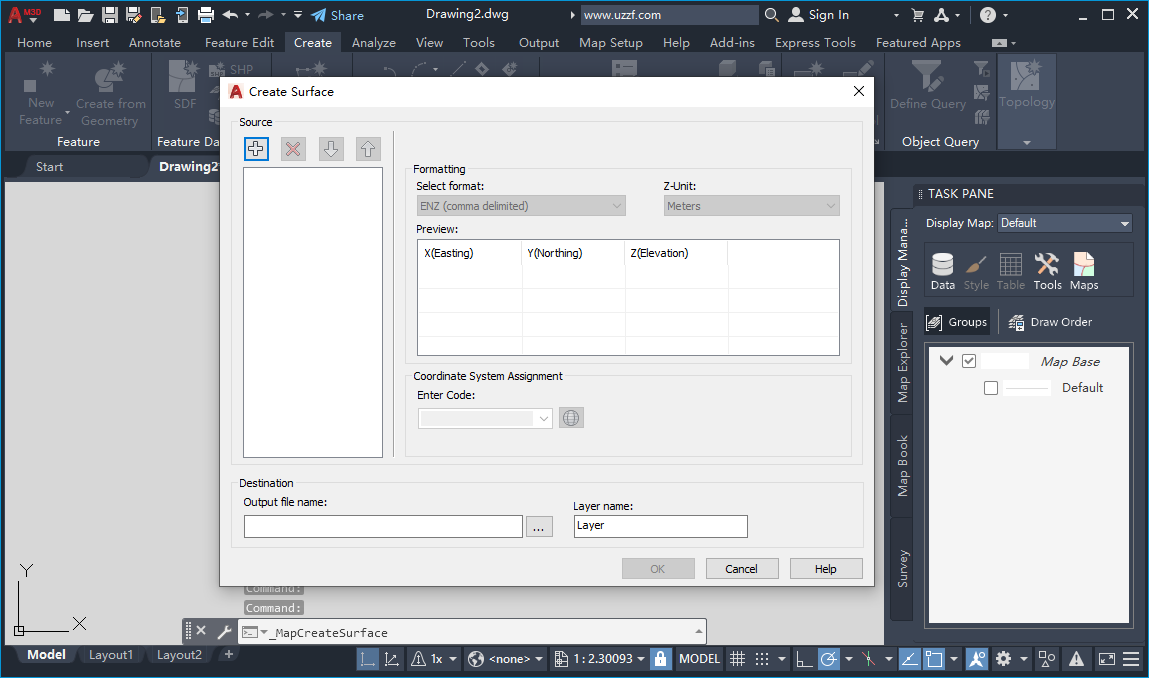Screen dimensions: 1149x678
Task: Uncheck the Map Base visibility checkbox
Action: coord(968,360)
